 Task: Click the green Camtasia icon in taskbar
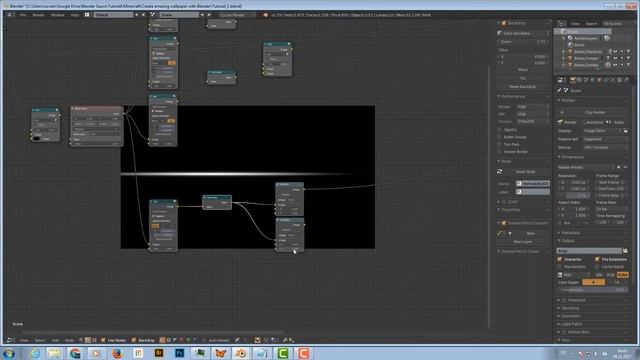(x=282, y=353)
